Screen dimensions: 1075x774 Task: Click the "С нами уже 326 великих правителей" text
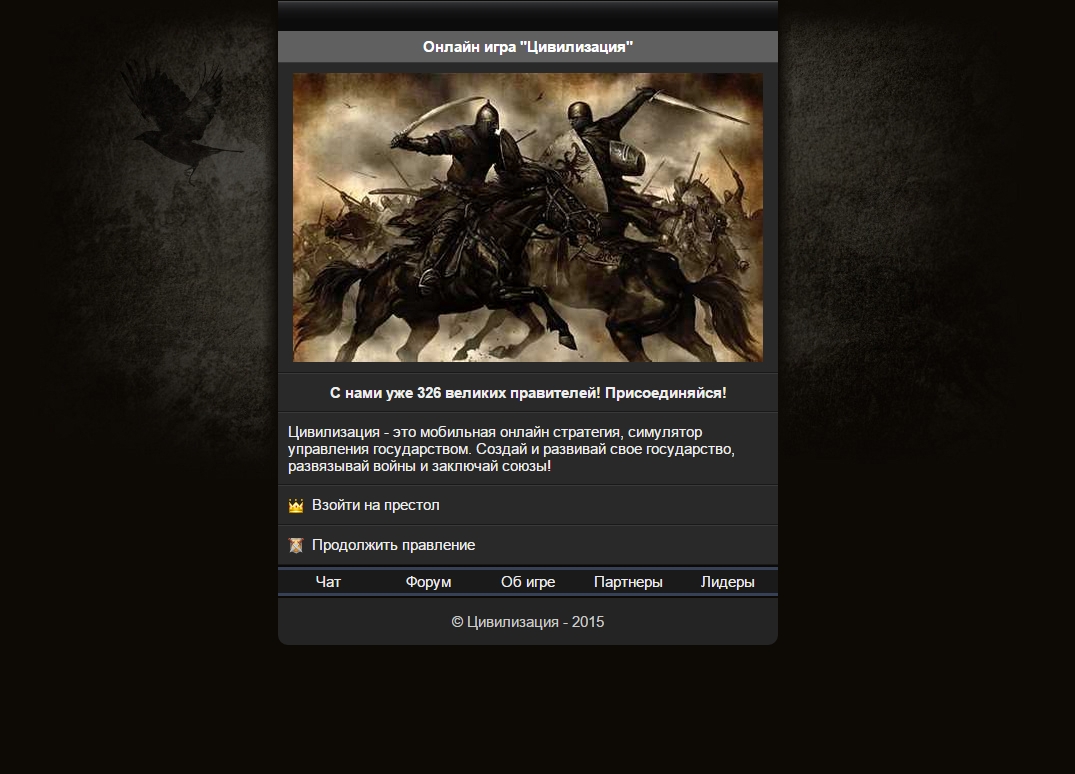(x=528, y=393)
